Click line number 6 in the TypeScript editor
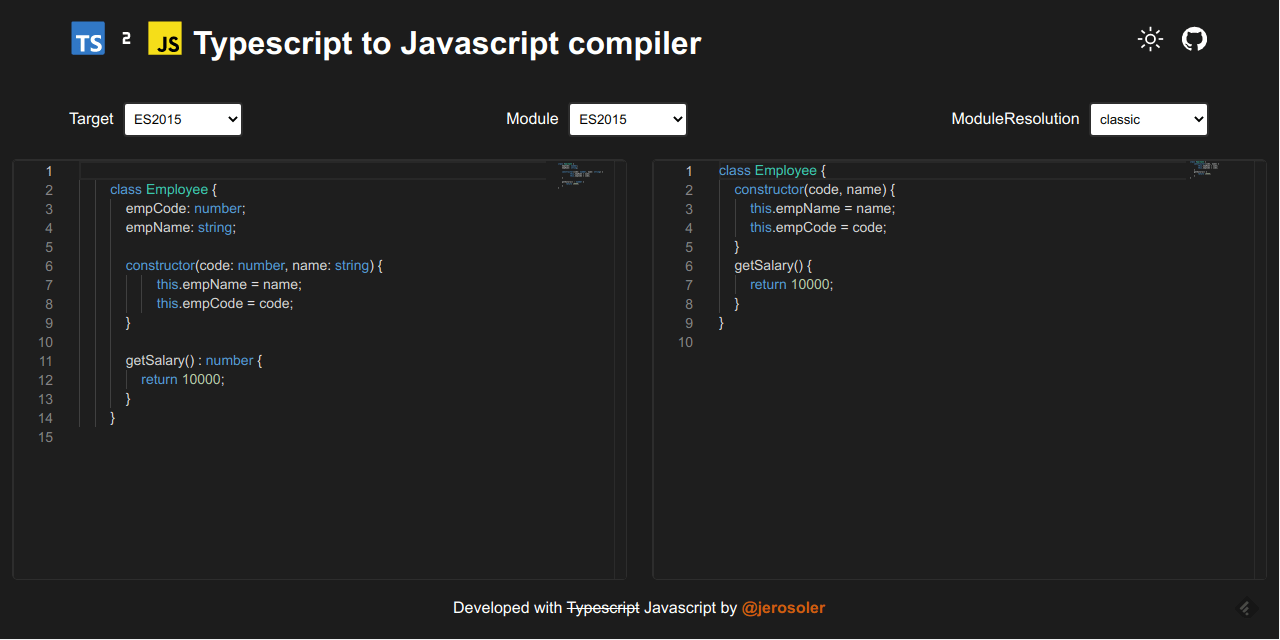 coord(47,266)
